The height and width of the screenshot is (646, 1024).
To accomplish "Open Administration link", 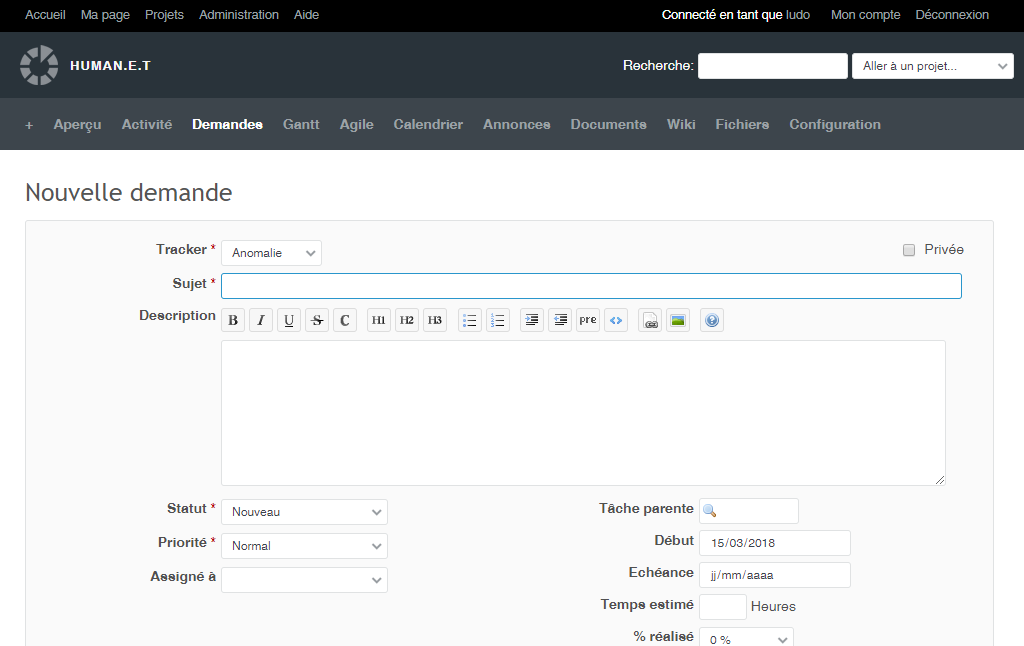I will click(239, 14).
